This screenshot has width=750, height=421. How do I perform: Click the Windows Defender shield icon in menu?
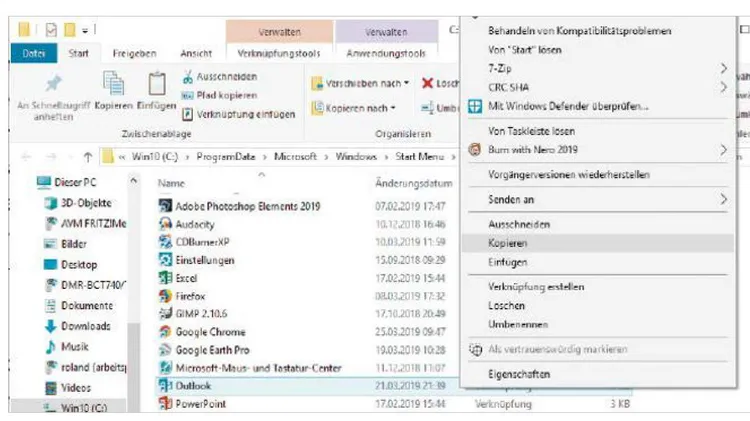tap(475, 106)
